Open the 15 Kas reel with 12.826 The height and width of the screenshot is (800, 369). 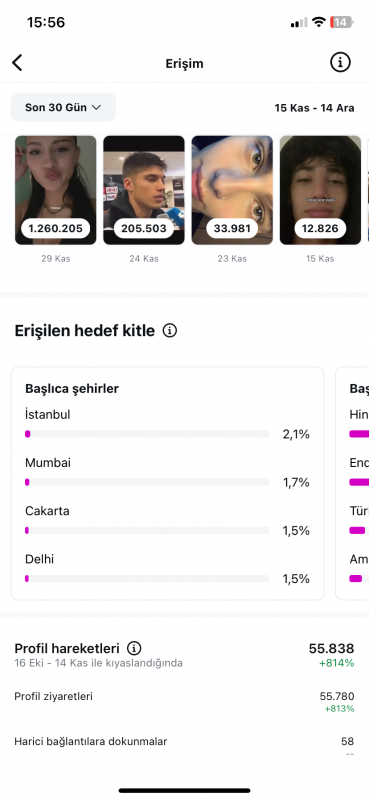click(321, 190)
